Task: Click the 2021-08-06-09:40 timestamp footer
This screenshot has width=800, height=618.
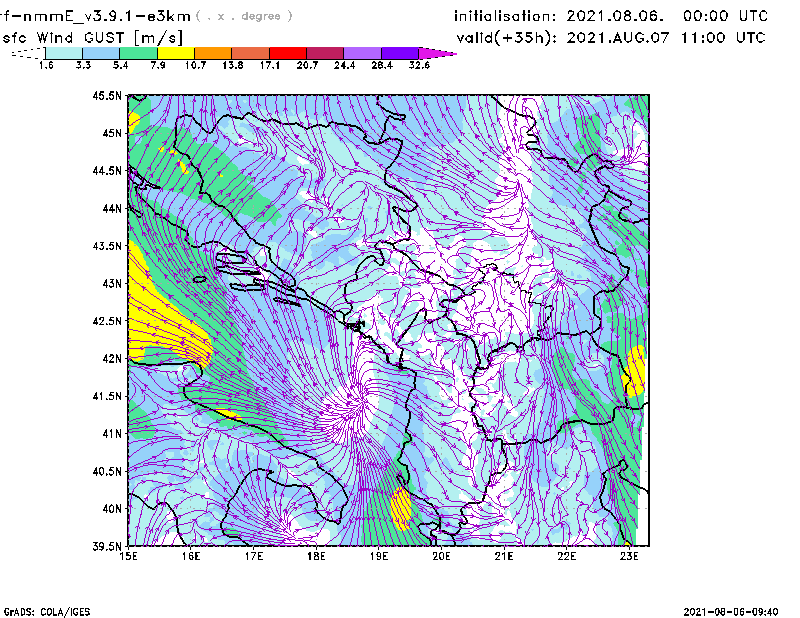Action: tap(731, 609)
